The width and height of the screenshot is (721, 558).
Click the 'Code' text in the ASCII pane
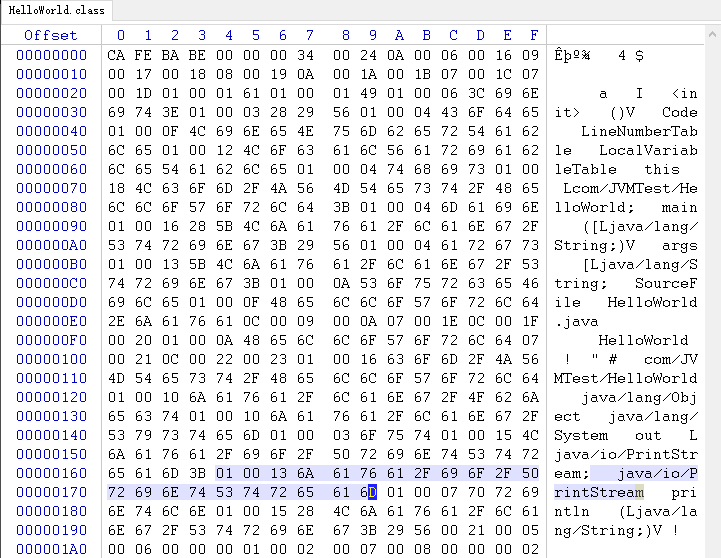coord(679,112)
